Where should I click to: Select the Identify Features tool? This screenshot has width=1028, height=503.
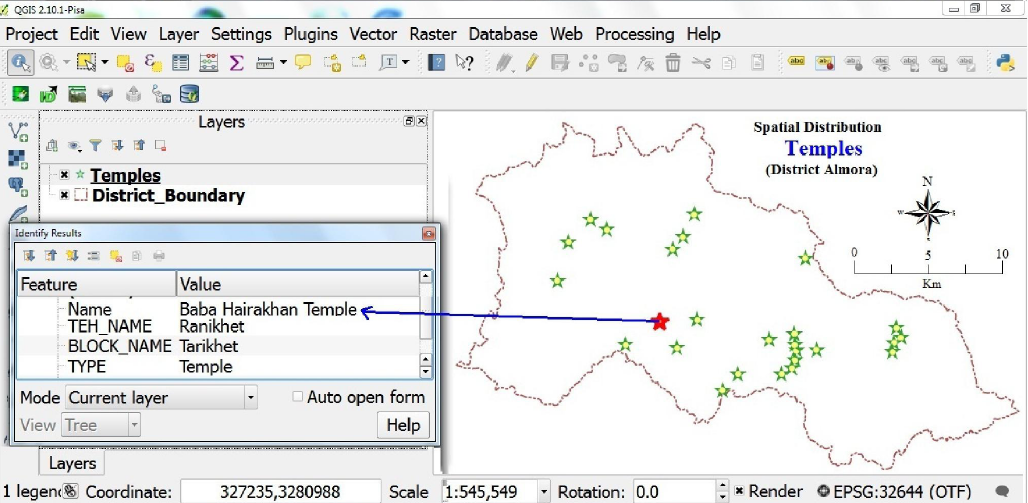(x=20, y=63)
